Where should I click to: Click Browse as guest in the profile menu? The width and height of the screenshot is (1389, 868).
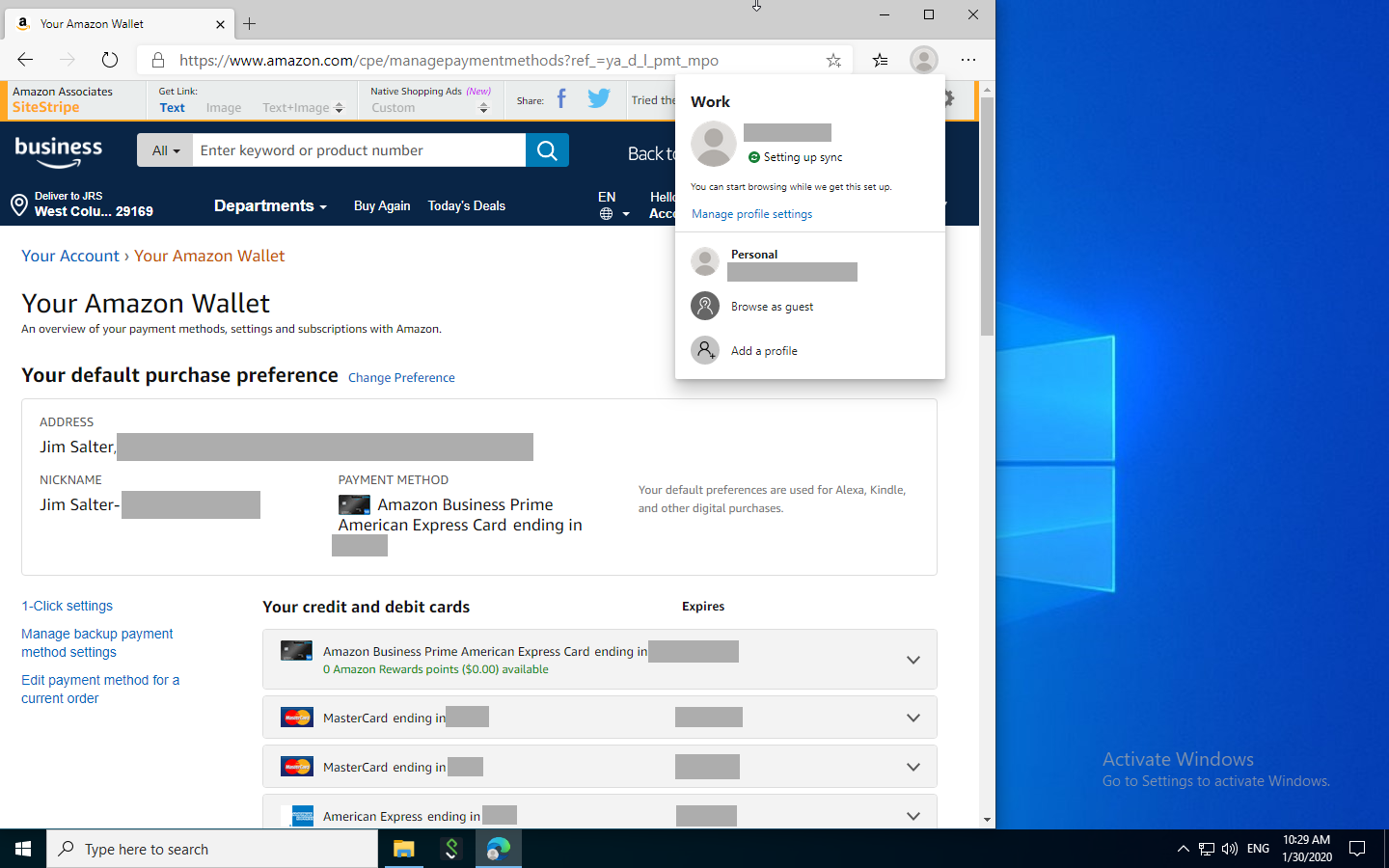point(772,307)
